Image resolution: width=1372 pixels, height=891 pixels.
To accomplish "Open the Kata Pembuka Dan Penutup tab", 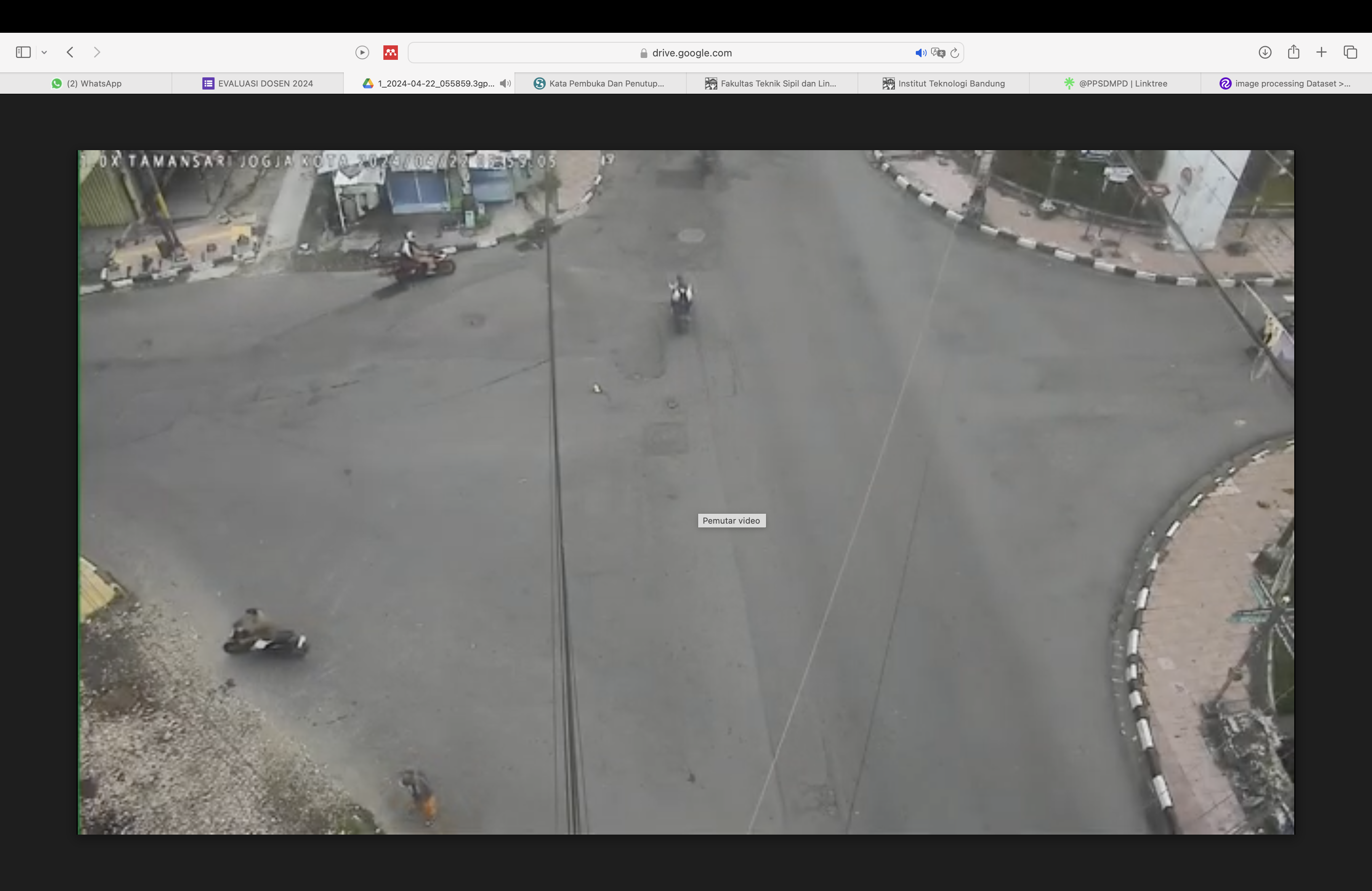I will 600,83.
